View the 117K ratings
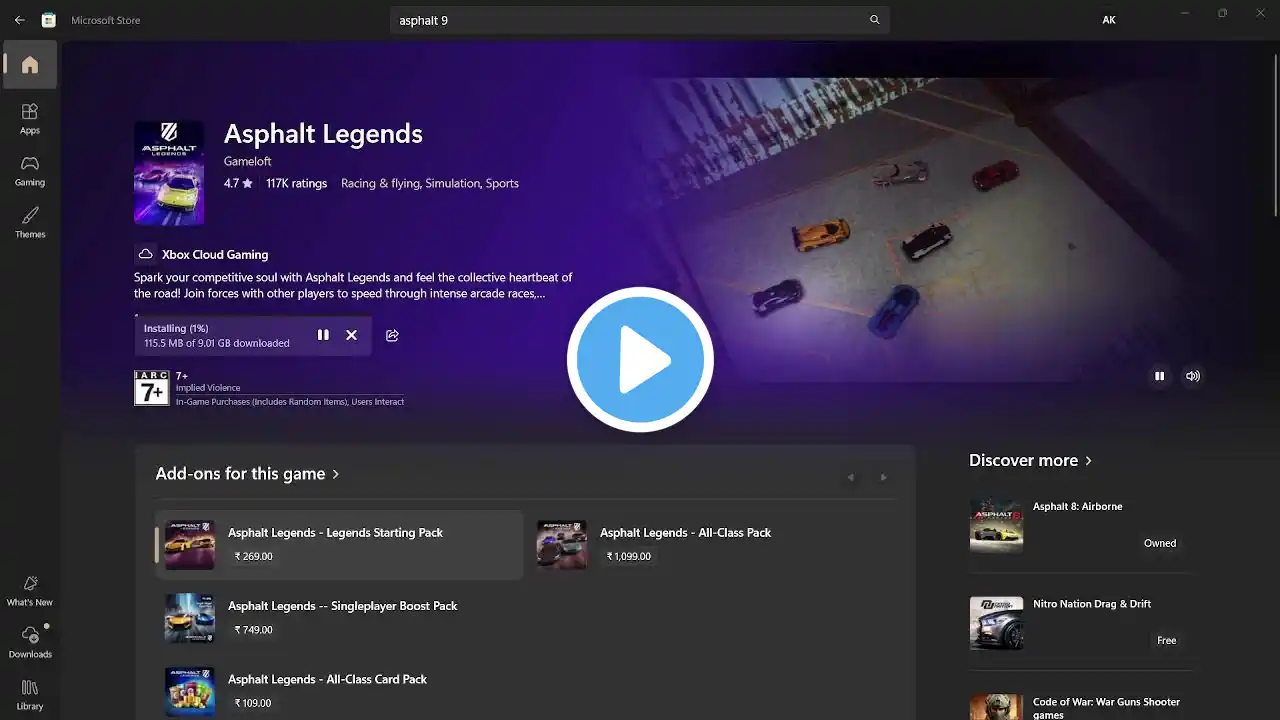This screenshot has width=1280, height=720. point(296,183)
